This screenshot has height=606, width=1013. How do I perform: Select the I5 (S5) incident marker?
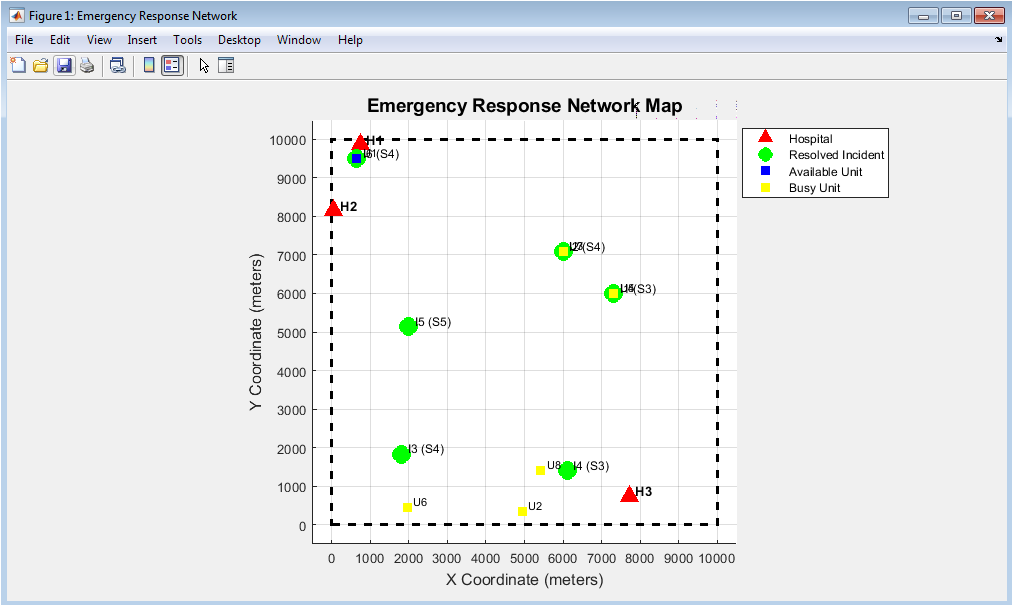408,326
